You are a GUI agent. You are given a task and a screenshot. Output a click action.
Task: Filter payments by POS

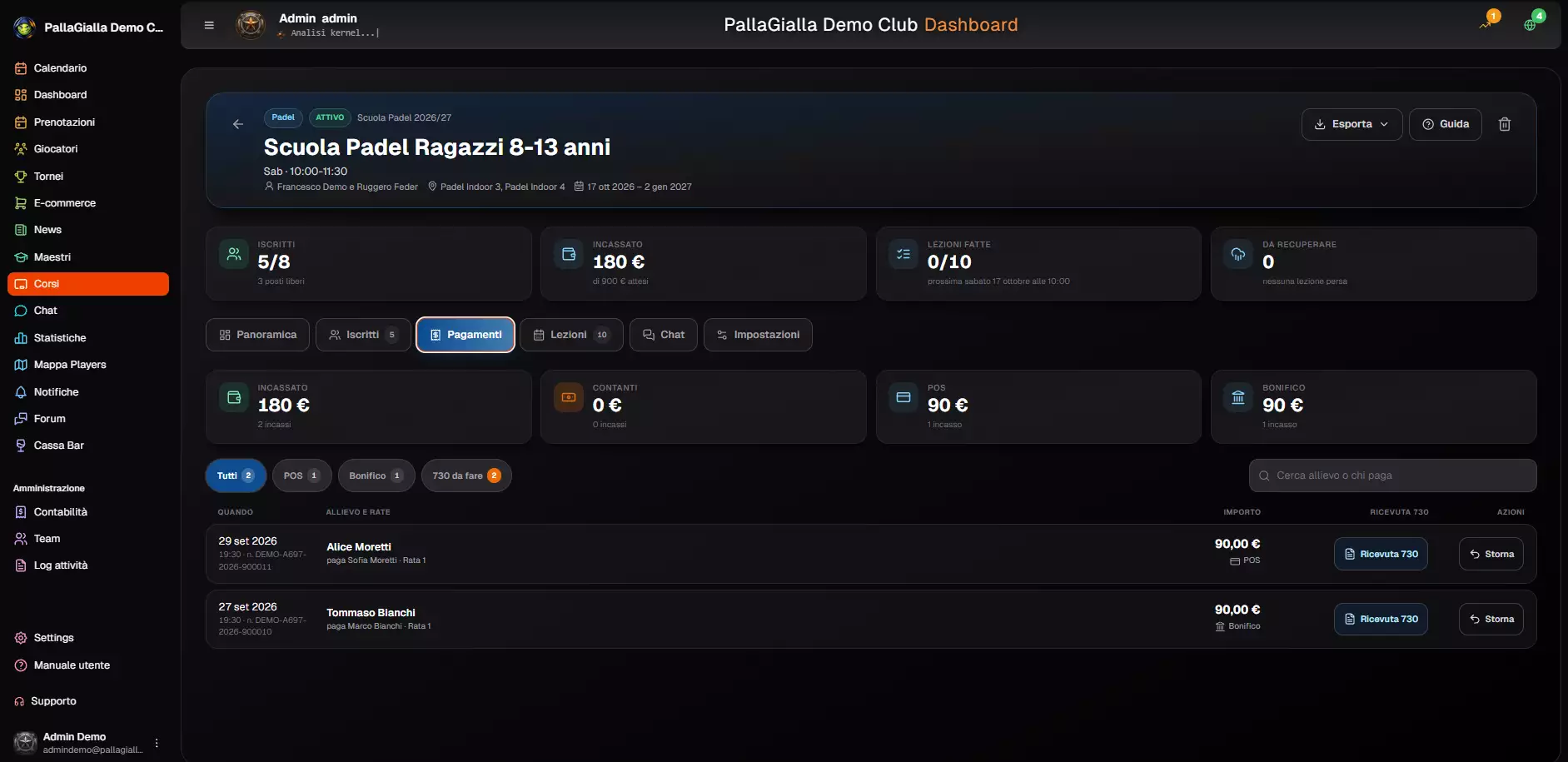coord(301,476)
